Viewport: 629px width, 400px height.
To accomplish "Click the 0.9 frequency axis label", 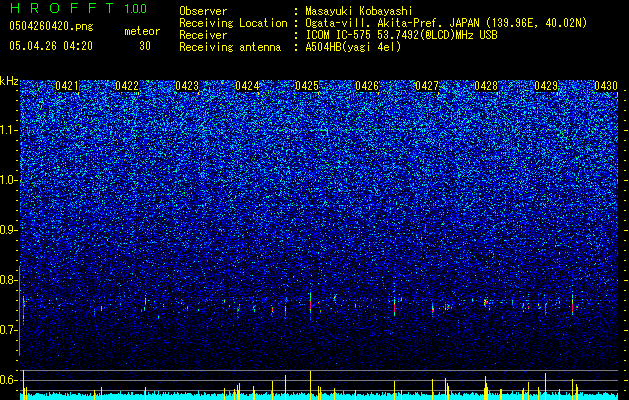I will (8, 230).
